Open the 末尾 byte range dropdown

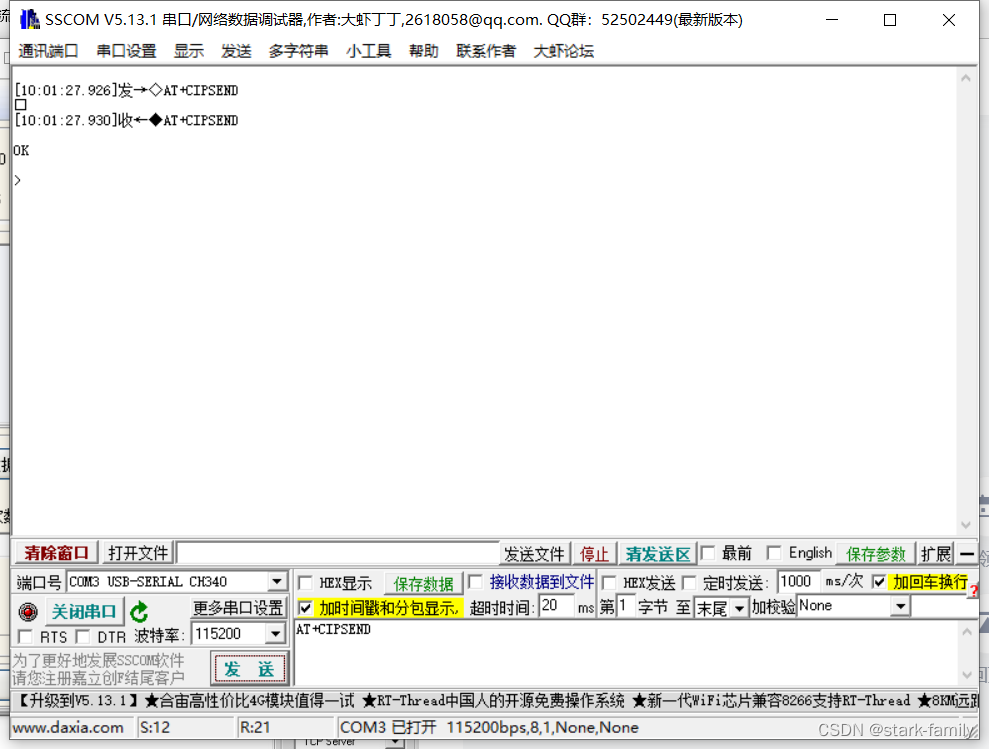coord(738,607)
